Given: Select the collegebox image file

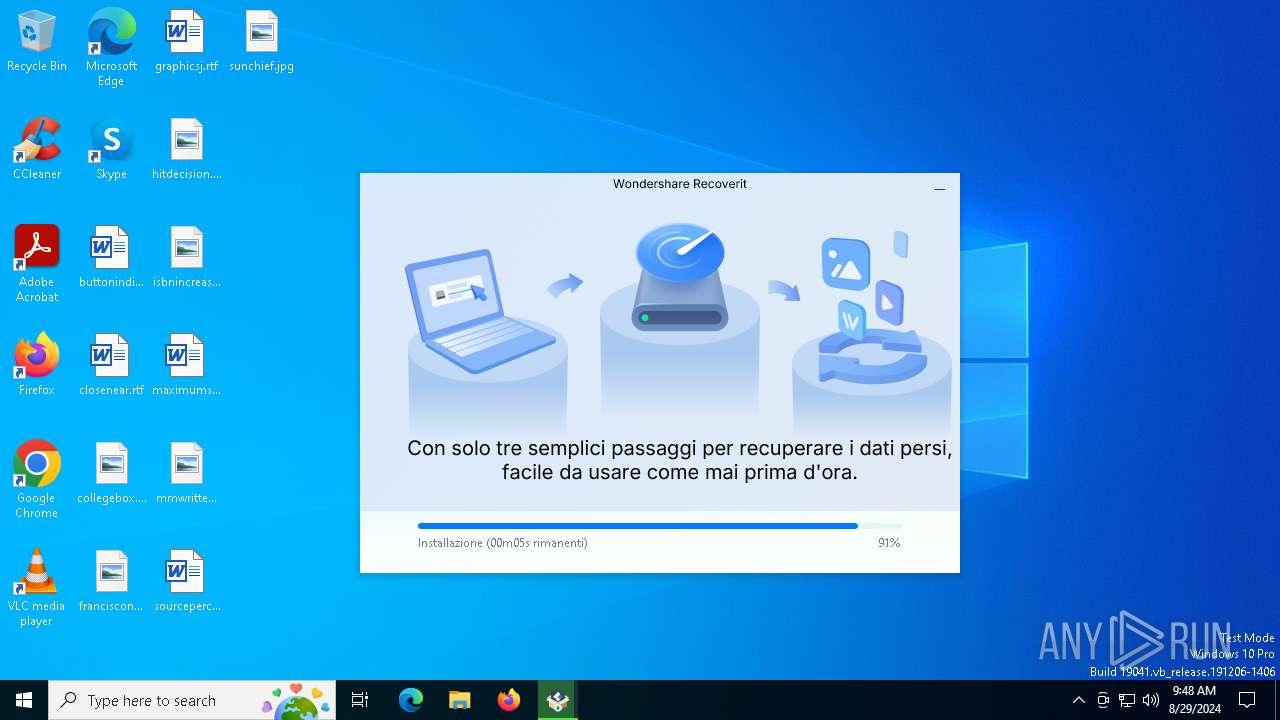Looking at the screenshot, I should (111, 474).
